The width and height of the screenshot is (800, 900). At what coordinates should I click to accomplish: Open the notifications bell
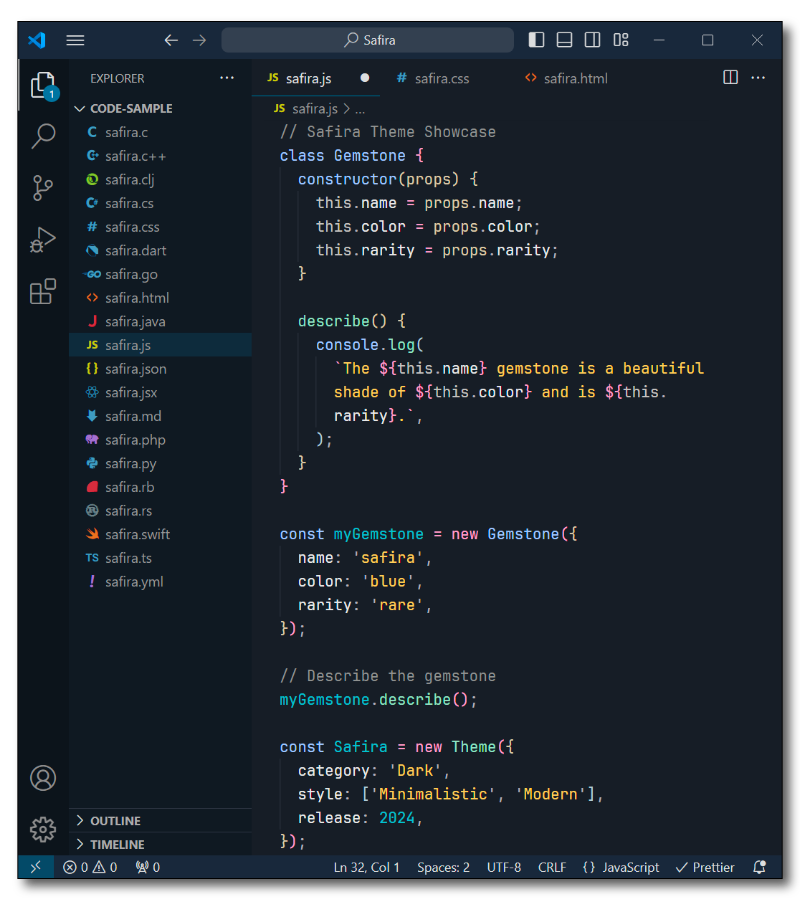(758, 867)
